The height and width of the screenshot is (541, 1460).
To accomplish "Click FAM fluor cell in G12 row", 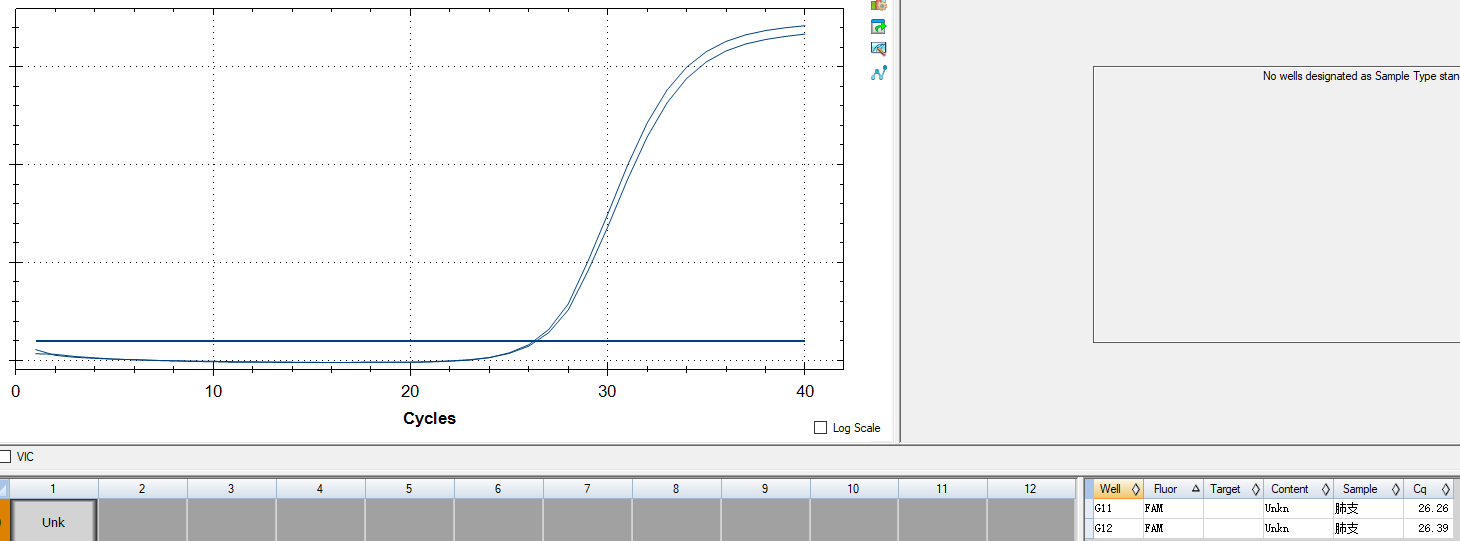I will 1173,528.
